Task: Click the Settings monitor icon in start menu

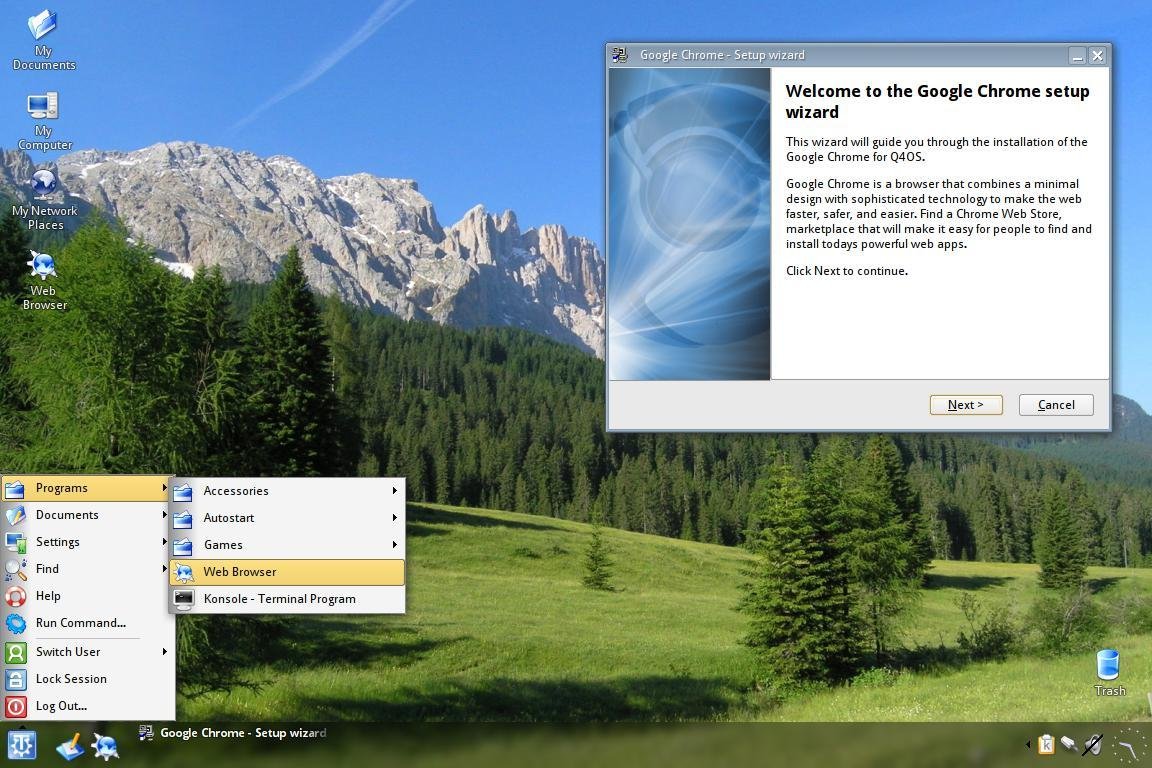Action: (x=15, y=542)
